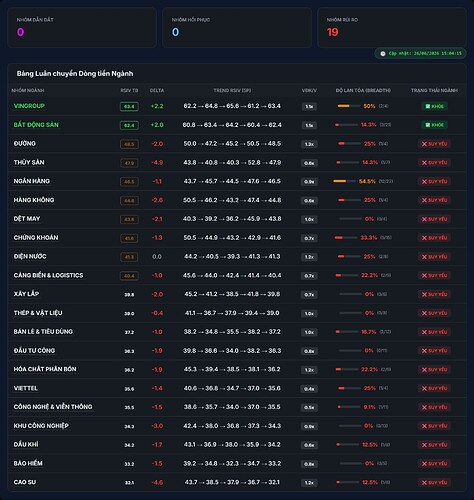Viewport: 474px width, 500px height.
Task: Click the VINGROUP 50% breadth progress bar
Action: click(349, 106)
